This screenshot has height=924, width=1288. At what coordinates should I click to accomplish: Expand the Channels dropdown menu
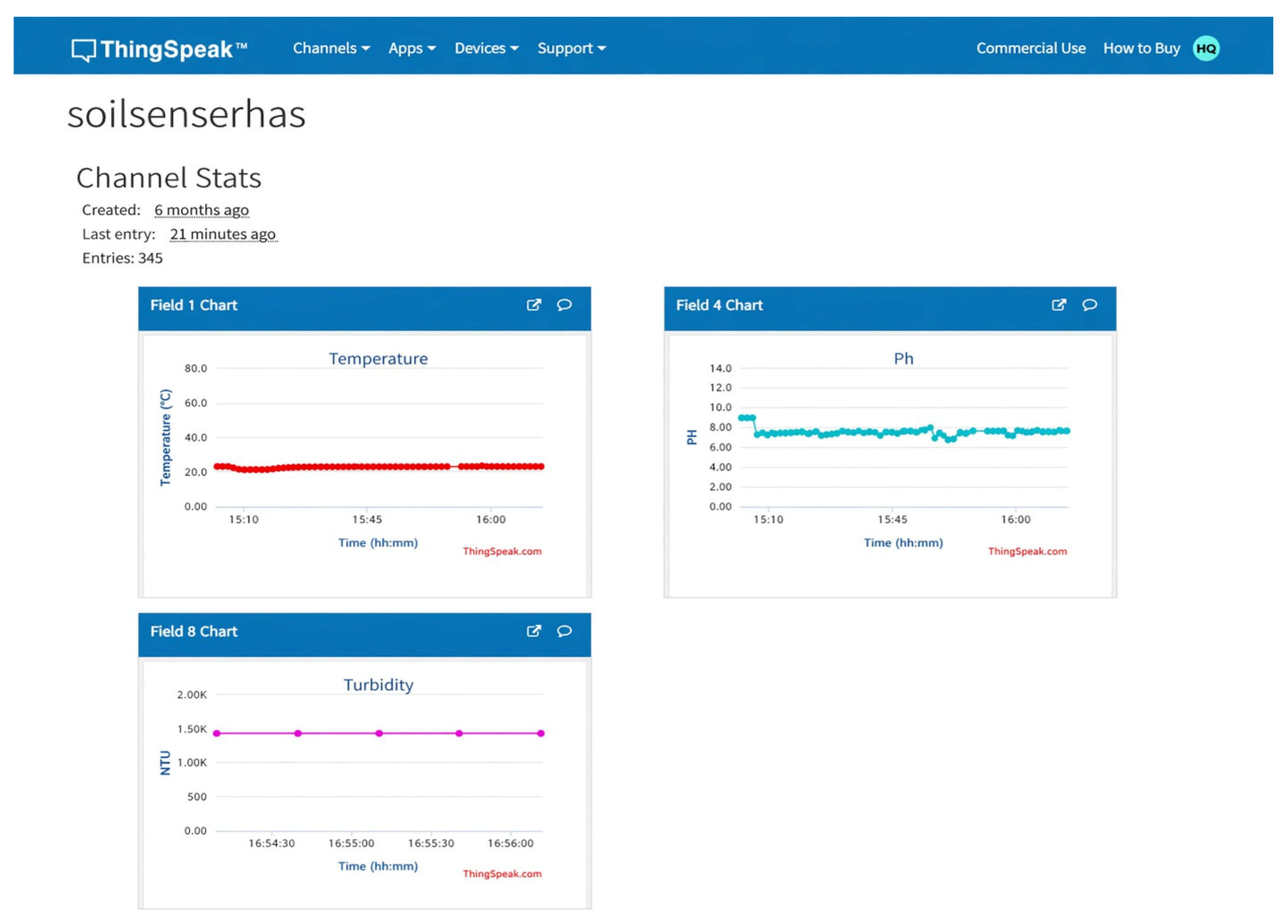pyautogui.click(x=331, y=48)
